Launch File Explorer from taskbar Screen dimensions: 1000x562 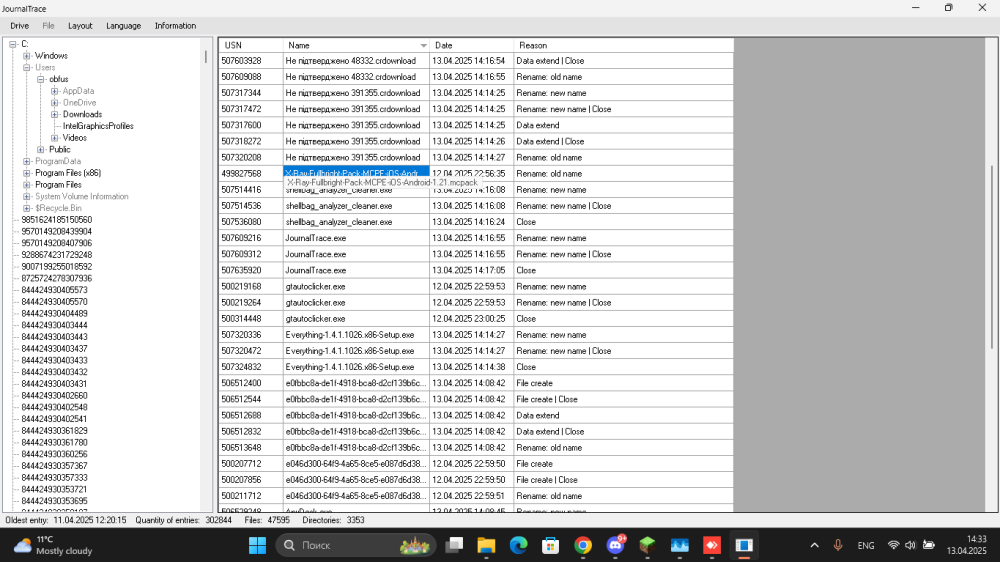click(486, 545)
